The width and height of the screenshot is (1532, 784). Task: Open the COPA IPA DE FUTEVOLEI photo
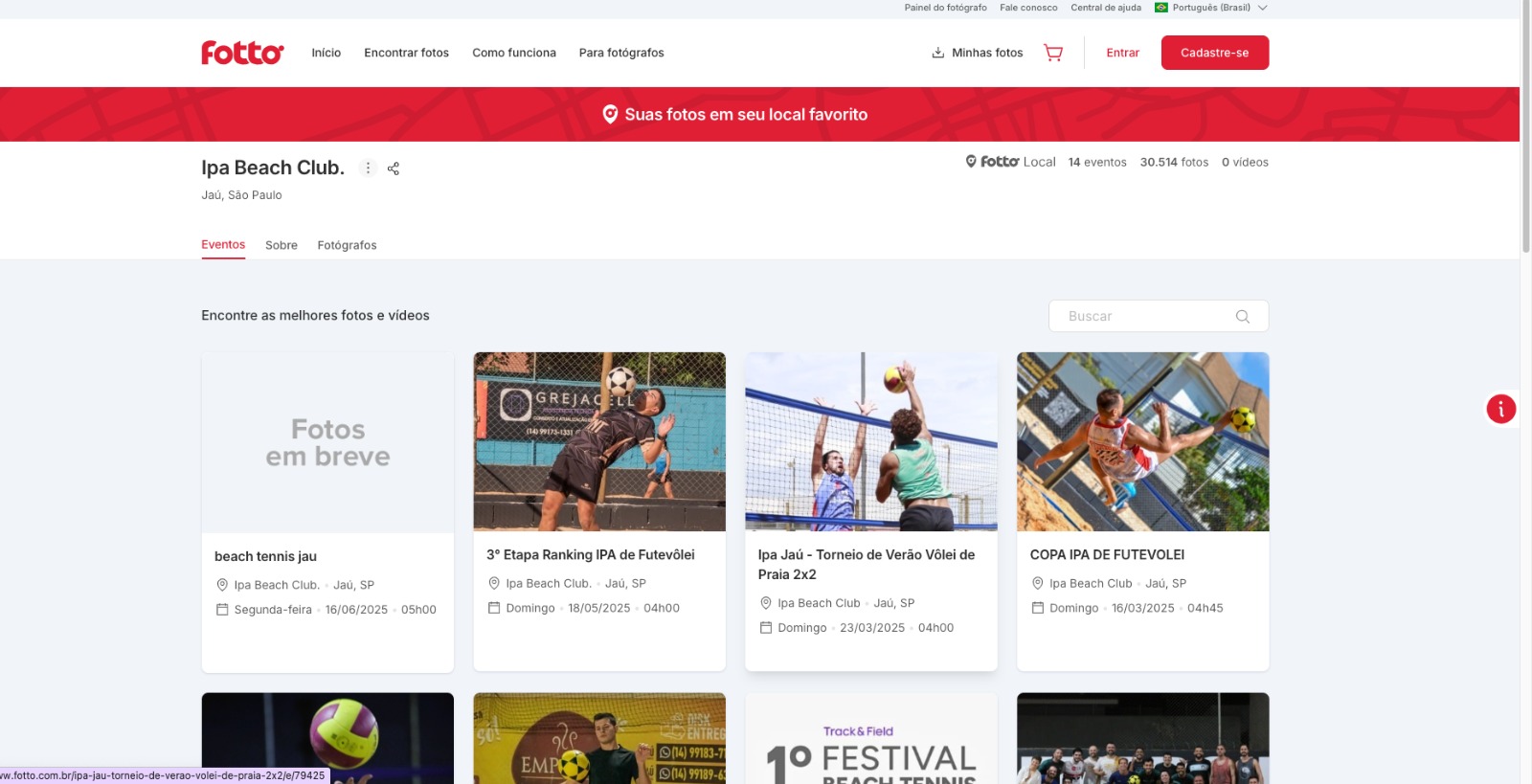point(1143,441)
